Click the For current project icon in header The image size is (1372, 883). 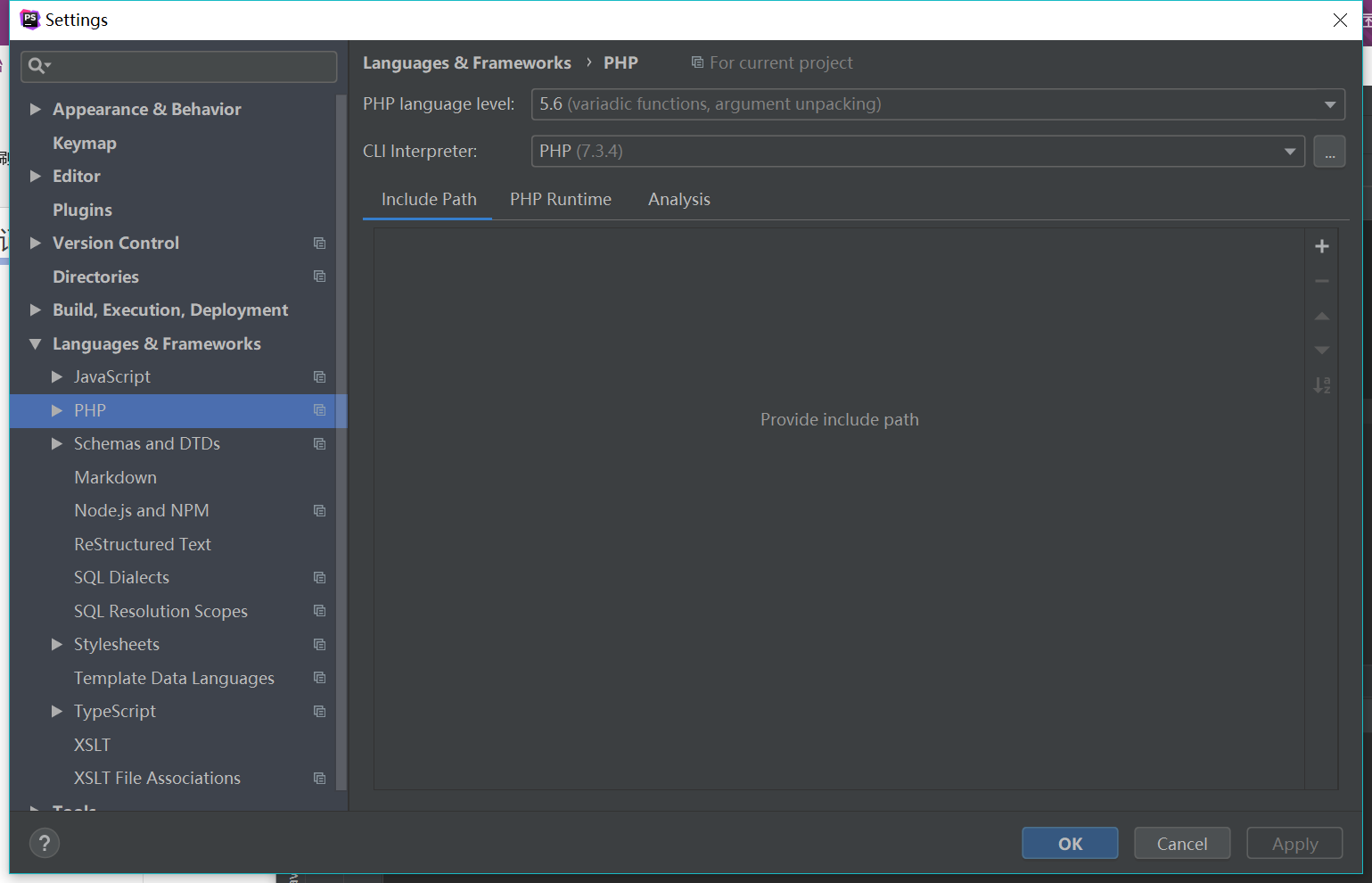697,62
